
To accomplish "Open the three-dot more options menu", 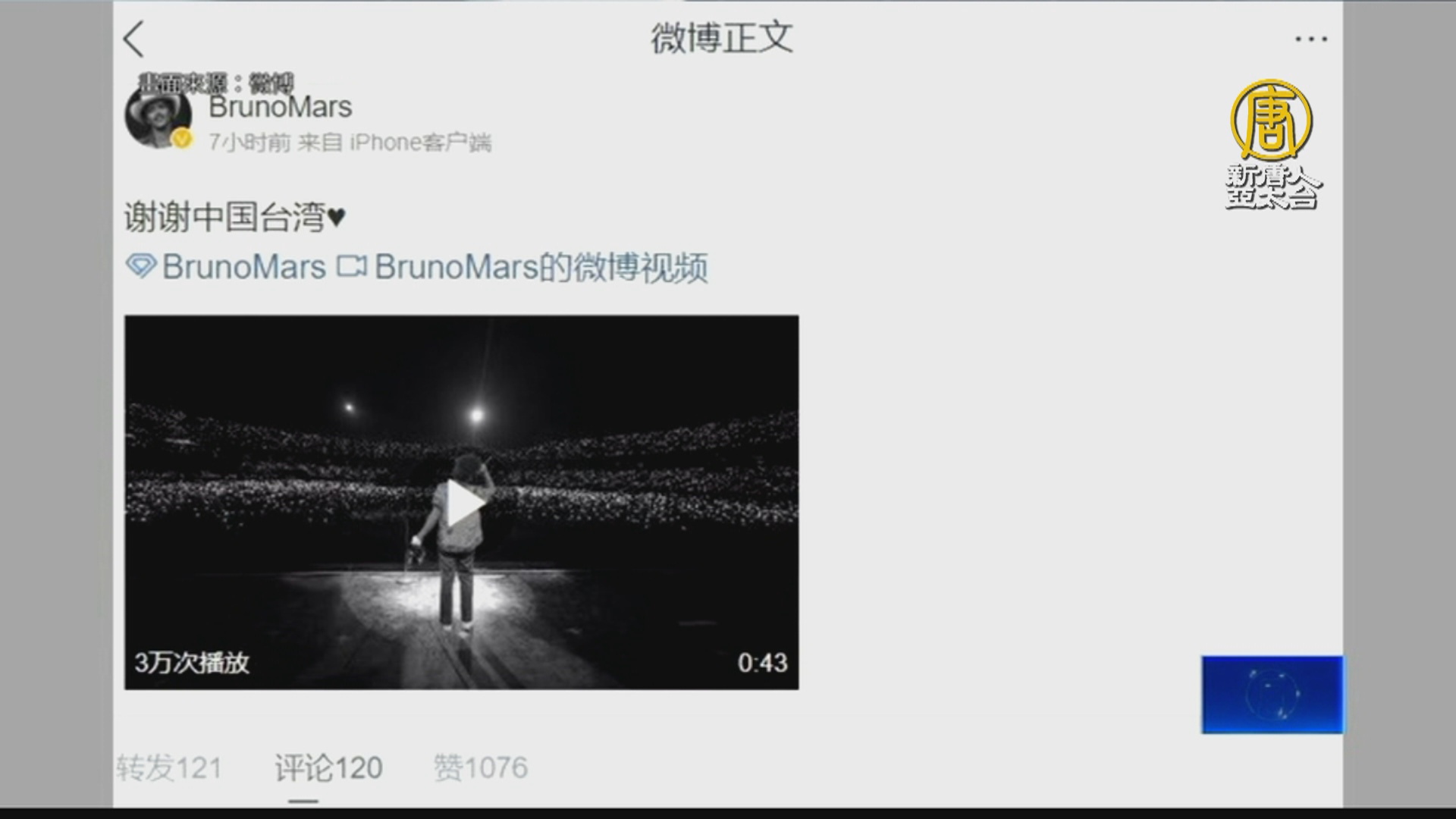I will 1311,39.
